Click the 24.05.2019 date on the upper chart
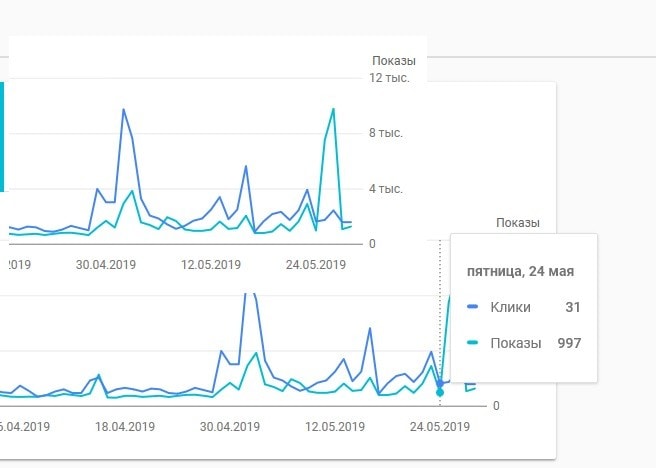This screenshot has height=468, width=656. pyautogui.click(x=316, y=265)
